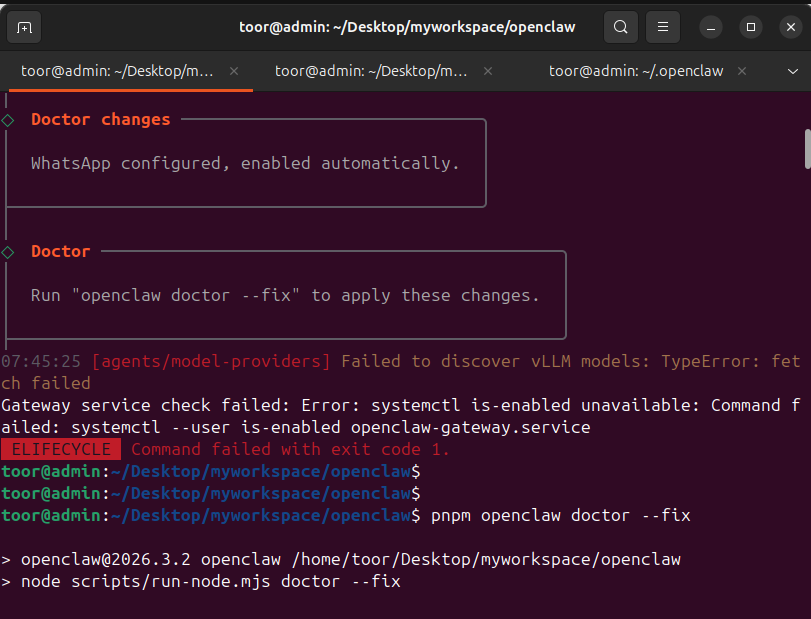Click the toor@admin window title
811x619 pixels.
[405, 27]
